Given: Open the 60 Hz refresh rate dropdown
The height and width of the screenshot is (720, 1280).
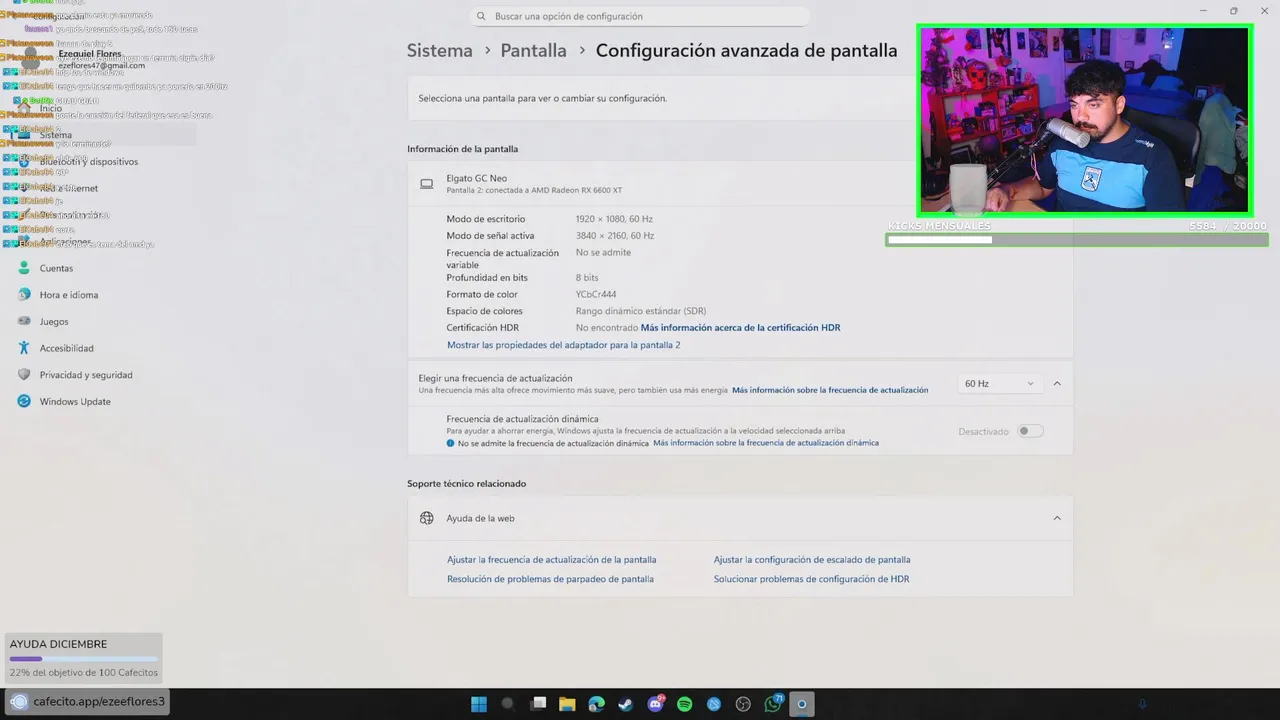Looking at the screenshot, I should [1000, 384].
